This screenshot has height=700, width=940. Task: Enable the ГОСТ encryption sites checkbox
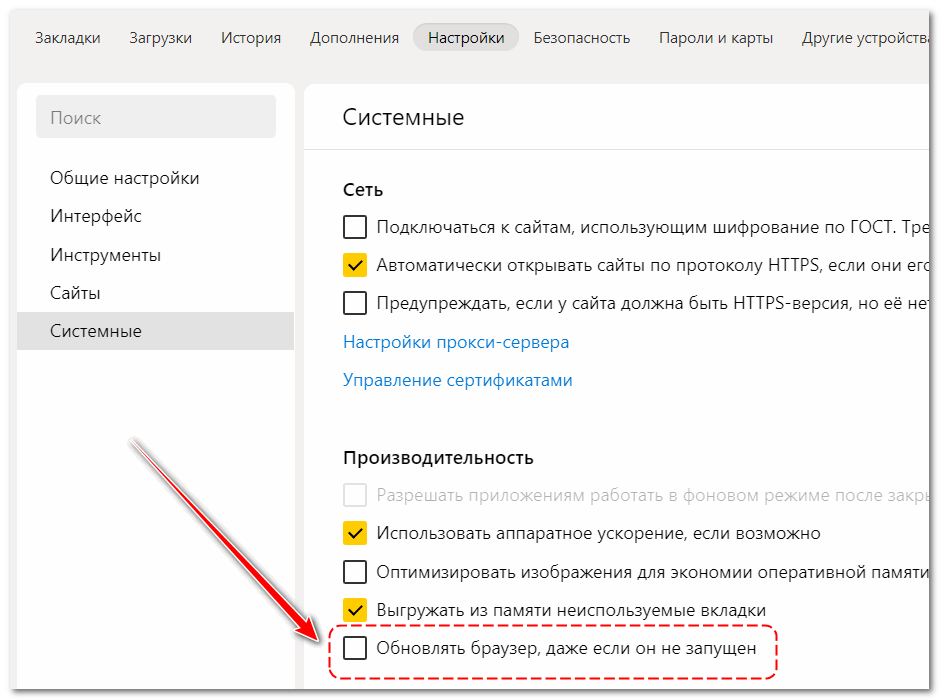[355, 227]
